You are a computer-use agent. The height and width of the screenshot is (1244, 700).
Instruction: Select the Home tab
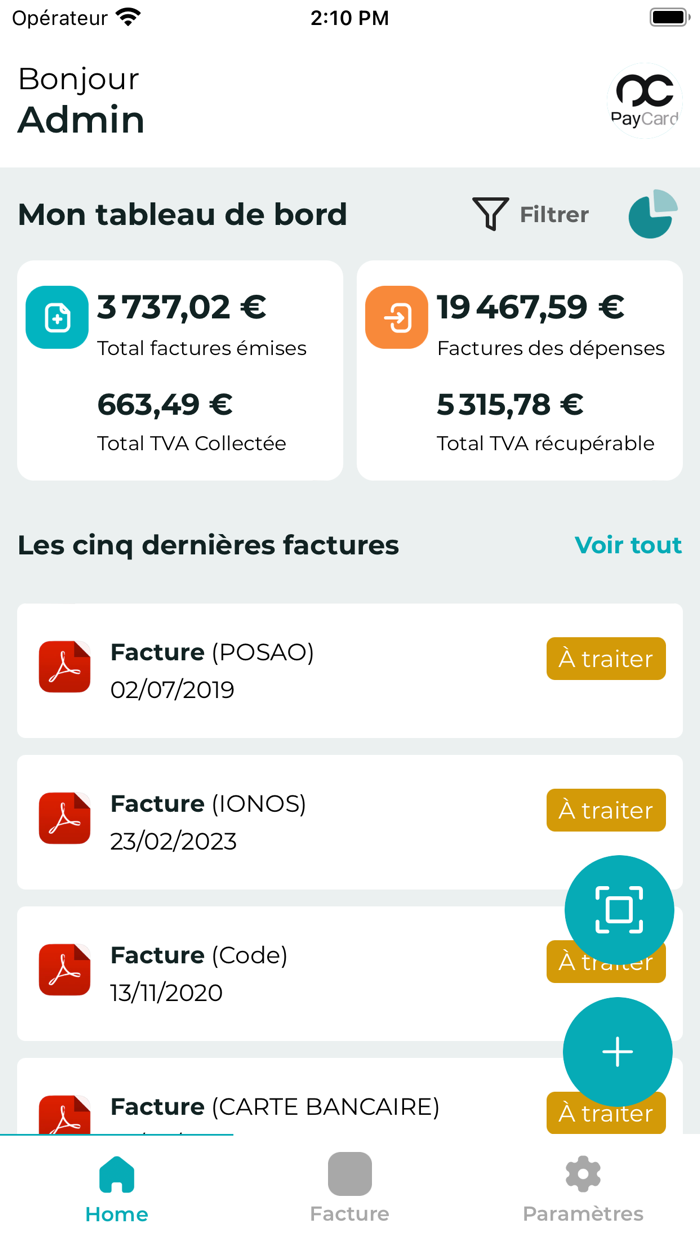tap(116, 1185)
